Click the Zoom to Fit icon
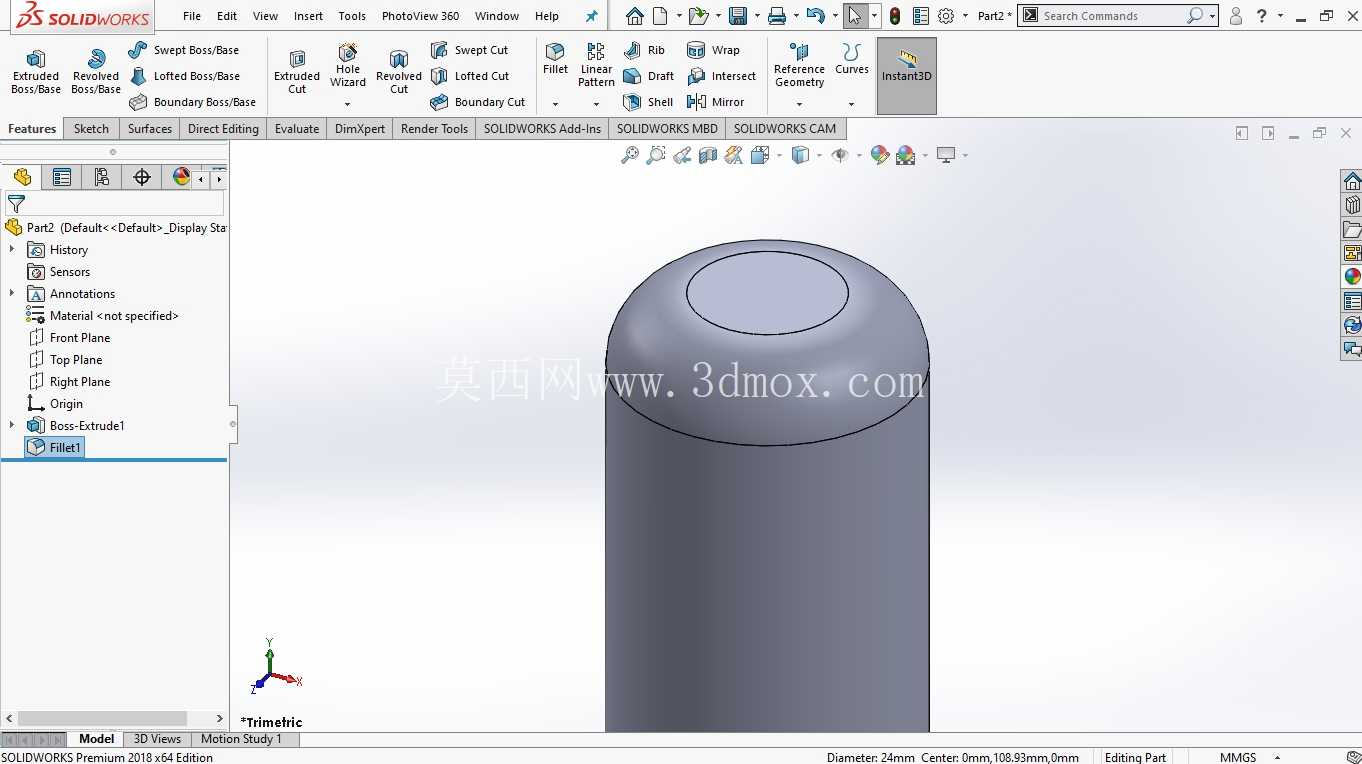Image resolution: width=1362 pixels, height=764 pixels. 630,155
